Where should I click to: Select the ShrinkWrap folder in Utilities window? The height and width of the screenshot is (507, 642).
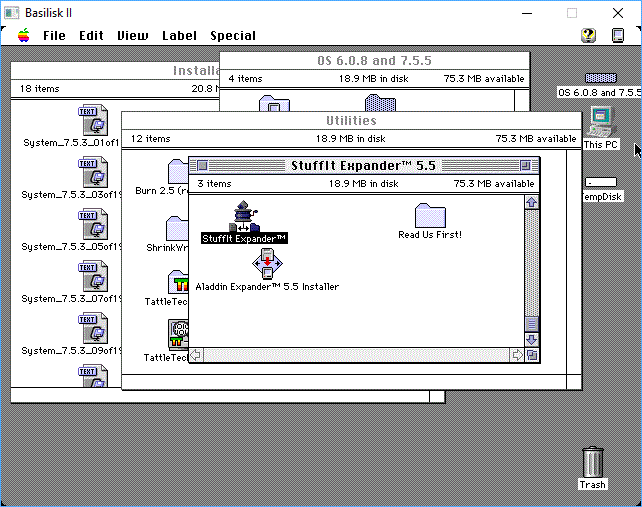pos(177,228)
